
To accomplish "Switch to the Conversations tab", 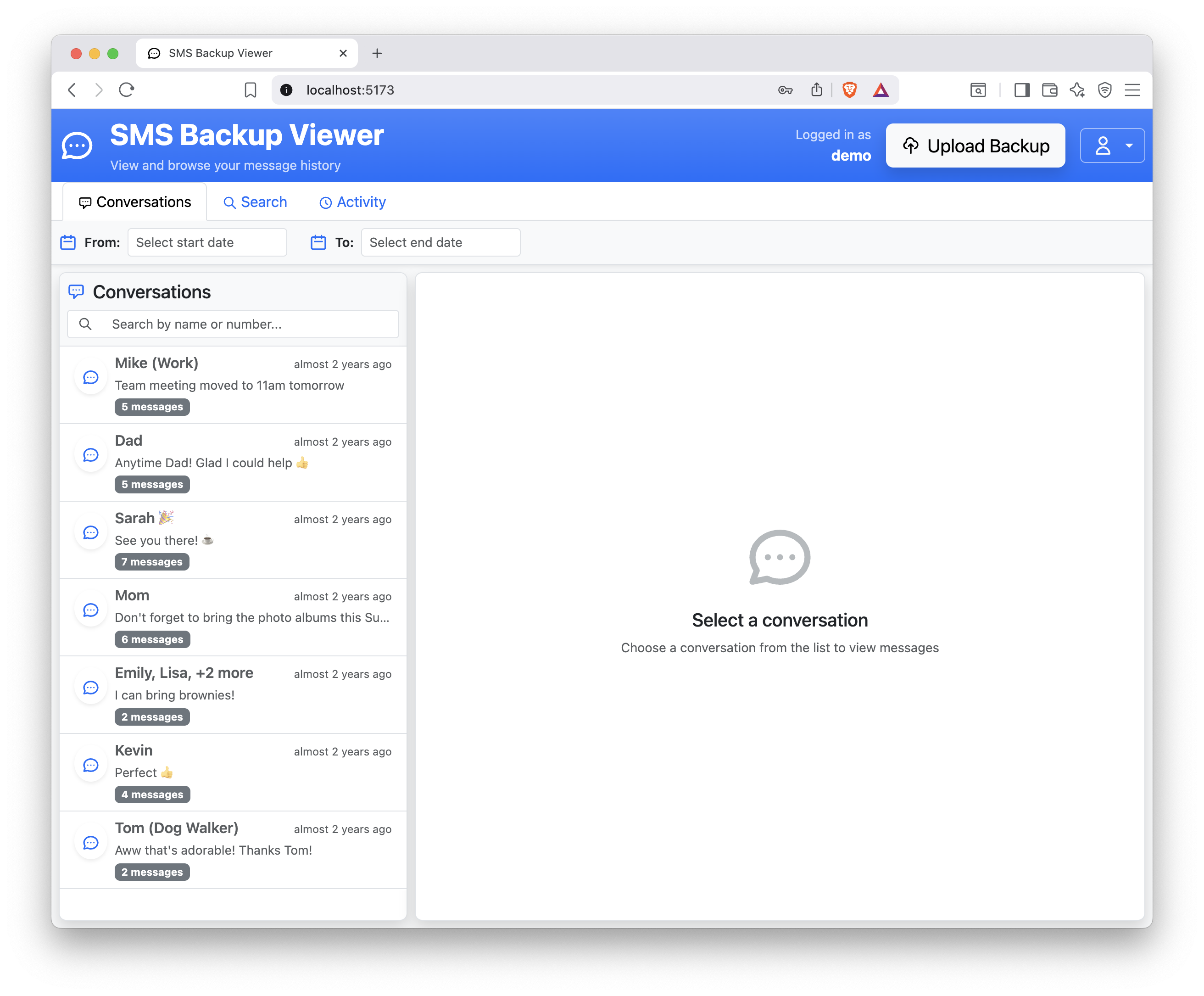I will [x=135, y=202].
